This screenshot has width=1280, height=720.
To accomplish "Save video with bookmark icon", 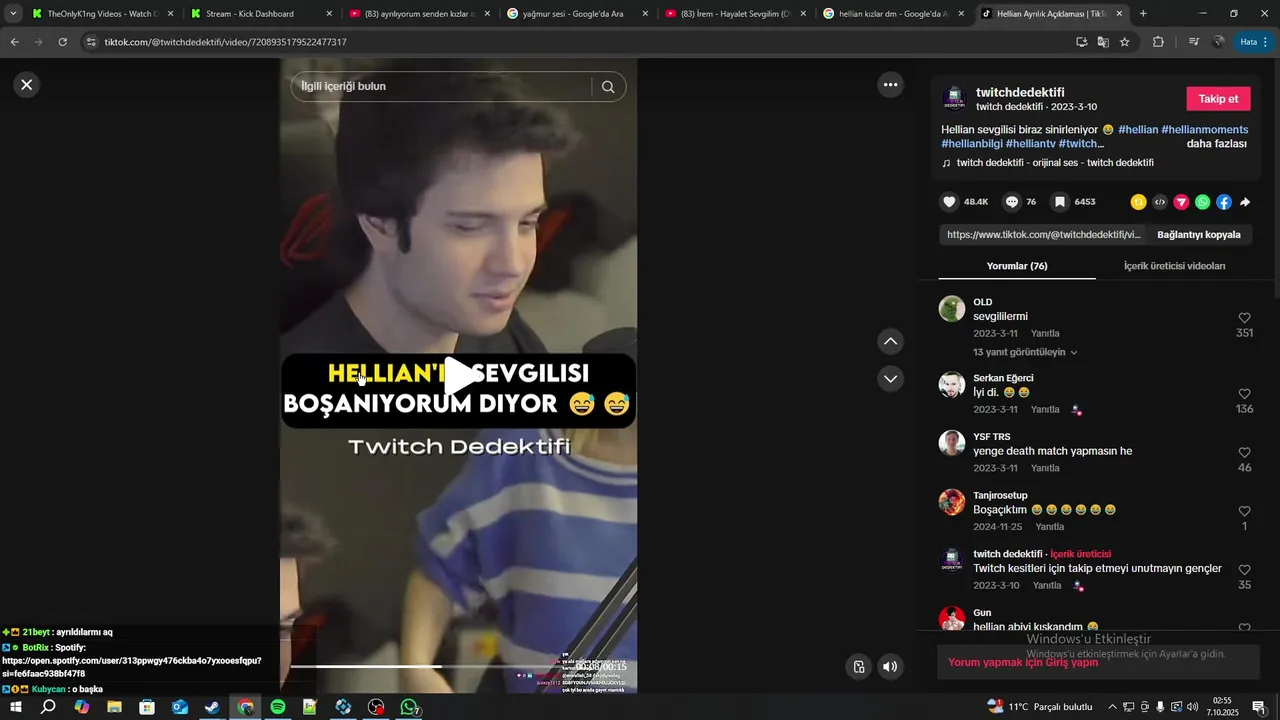I will [x=1059, y=202].
